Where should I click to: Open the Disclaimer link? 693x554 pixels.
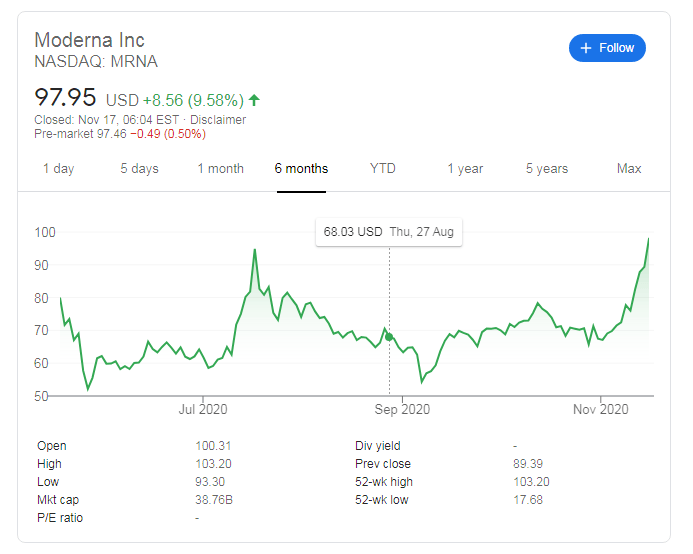tap(218, 120)
